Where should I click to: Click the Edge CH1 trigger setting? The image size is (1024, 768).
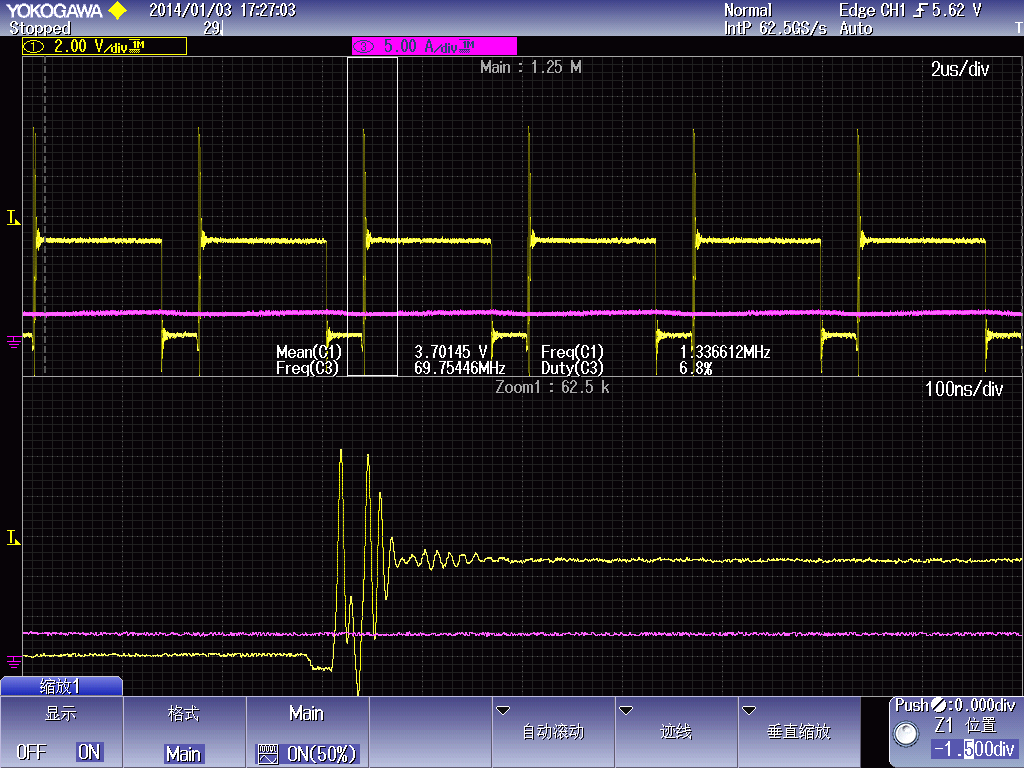point(910,10)
